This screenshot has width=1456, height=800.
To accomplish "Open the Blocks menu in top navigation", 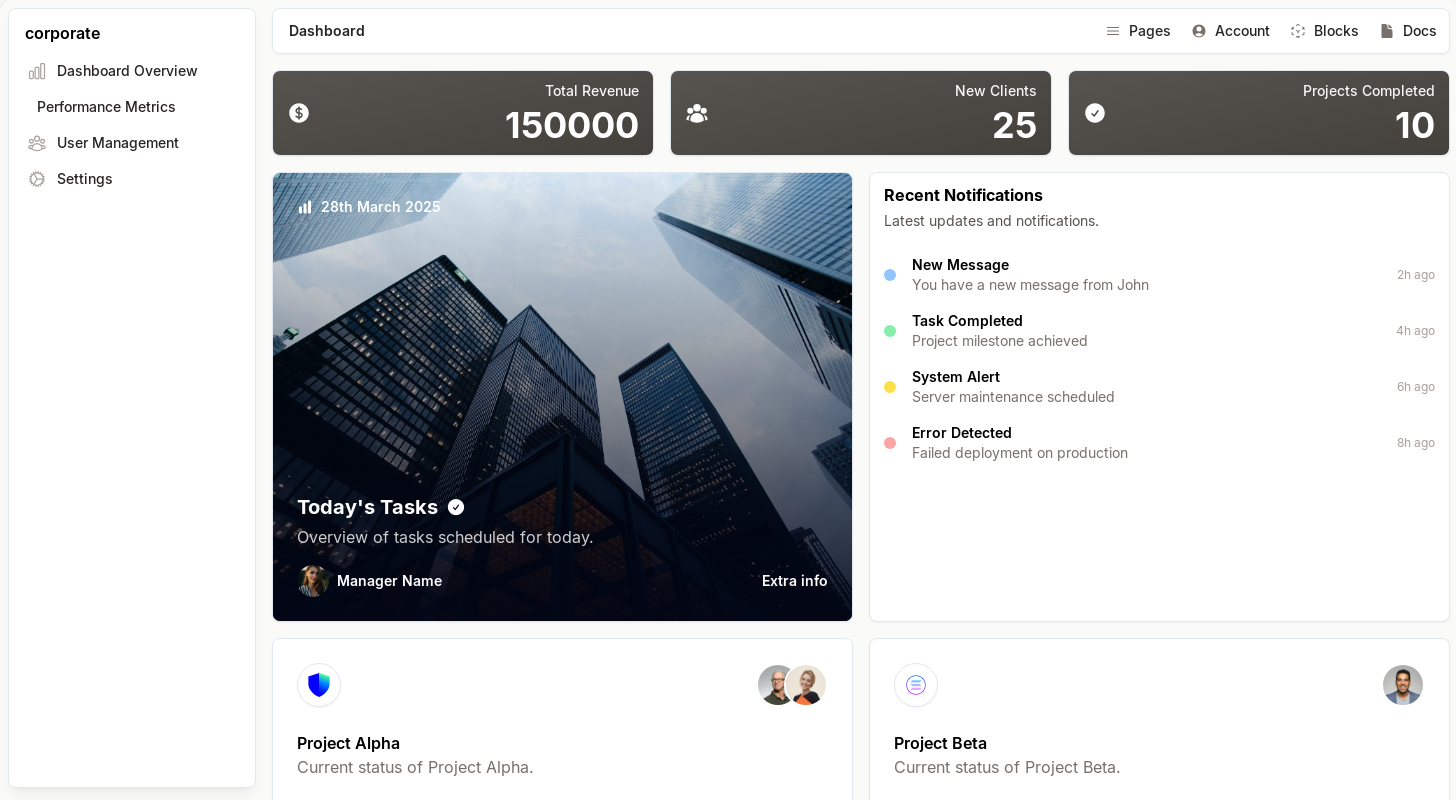I will tap(1324, 31).
